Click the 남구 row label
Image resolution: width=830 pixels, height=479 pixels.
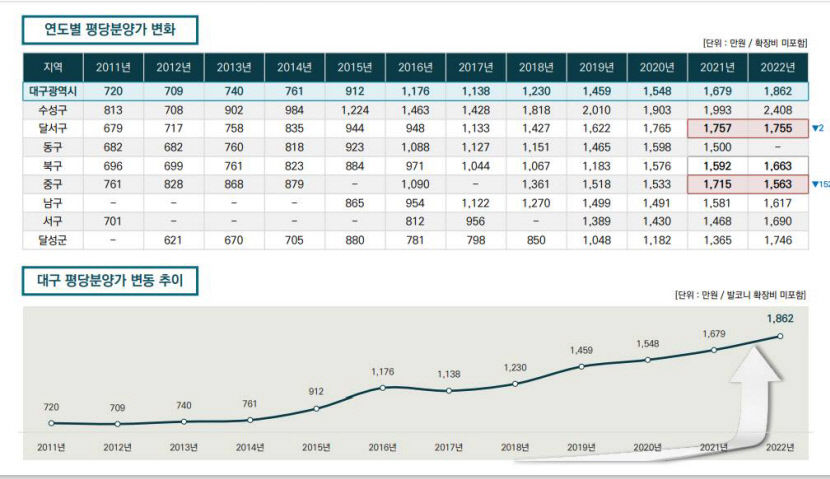(53, 203)
